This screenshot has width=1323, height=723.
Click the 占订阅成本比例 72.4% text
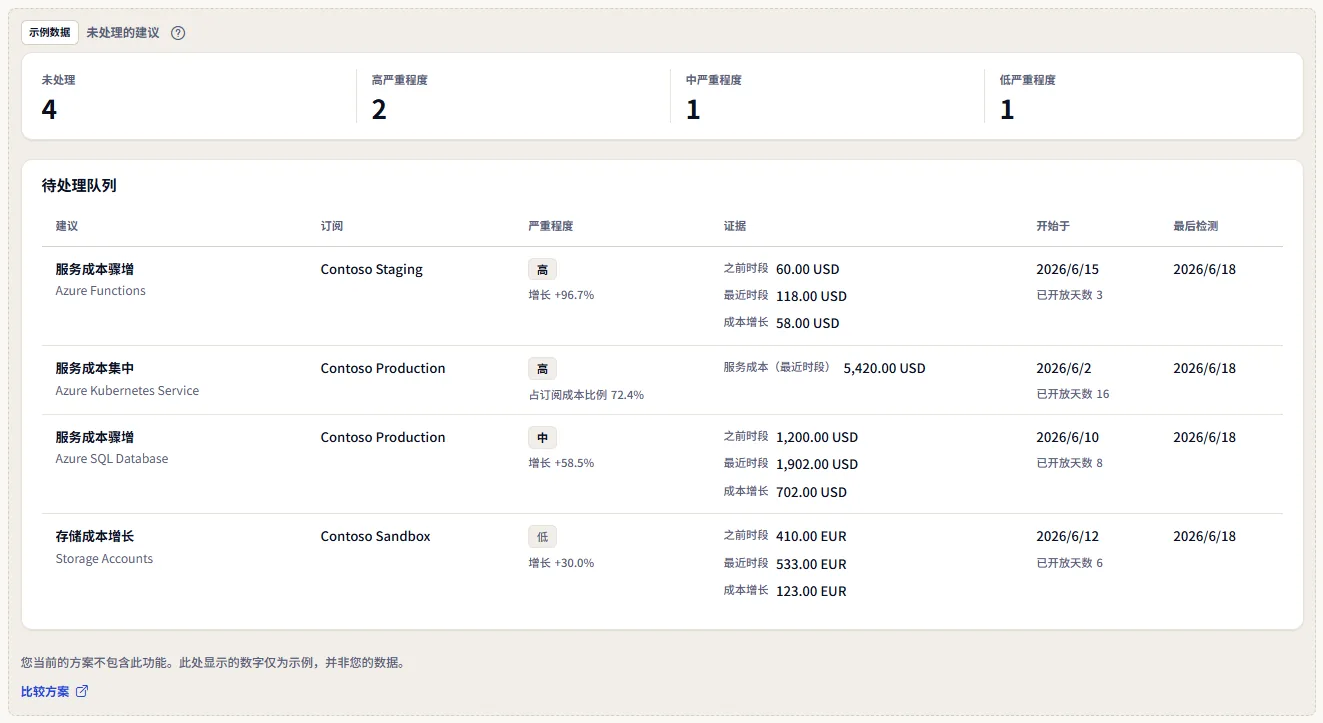[586, 395]
